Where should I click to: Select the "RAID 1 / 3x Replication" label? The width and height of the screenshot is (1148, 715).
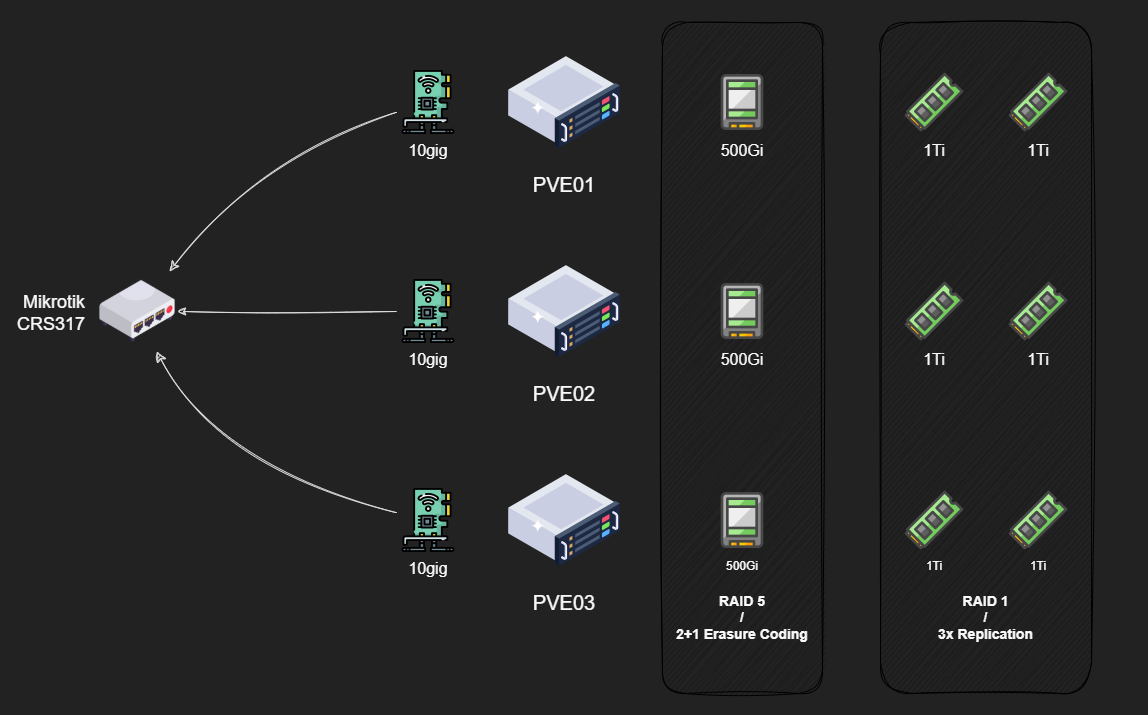pyautogui.click(x=985, y=617)
